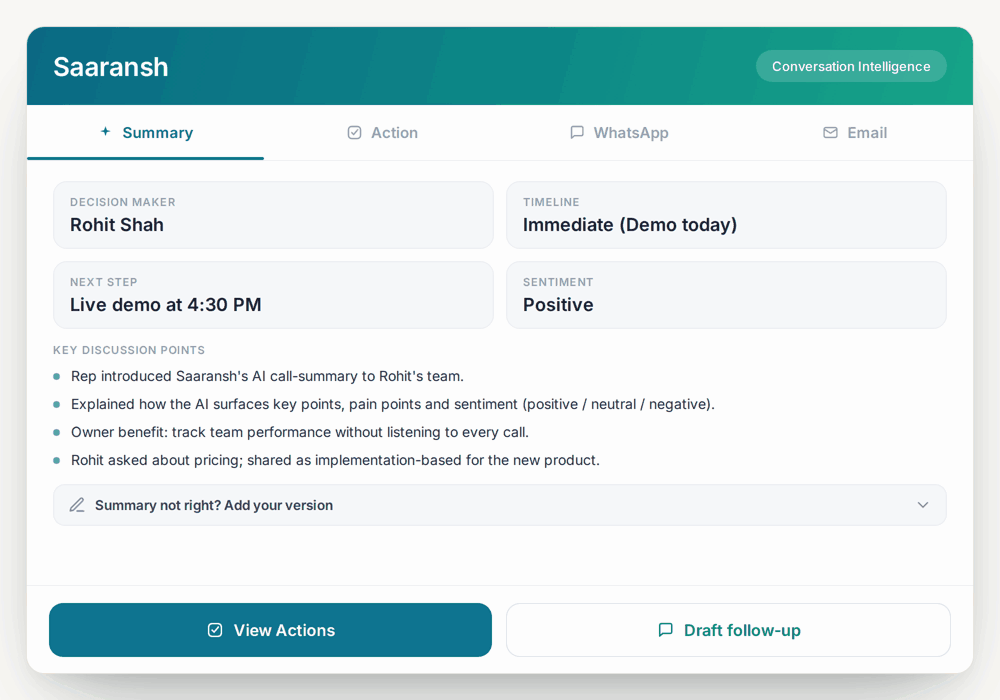Image resolution: width=1000 pixels, height=700 pixels.
Task: Click 'Rohit asked about pricing' bullet
Action: pyautogui.click(x=335, y=460)
